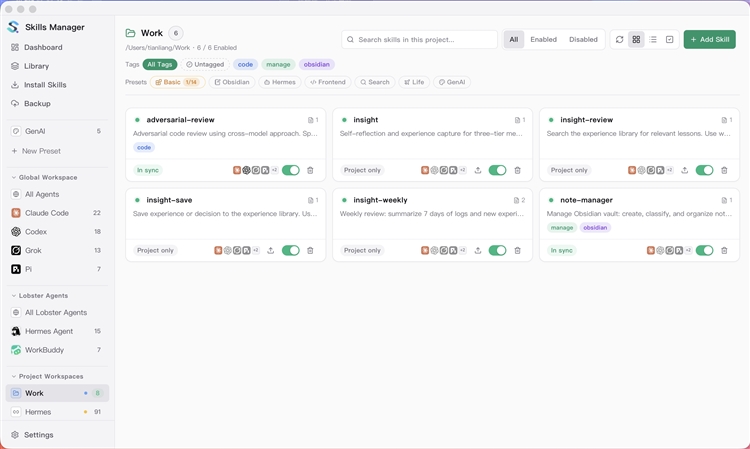Filter by Untagged skills
Screen dimensions: 750x449
[x=205, y=65]
